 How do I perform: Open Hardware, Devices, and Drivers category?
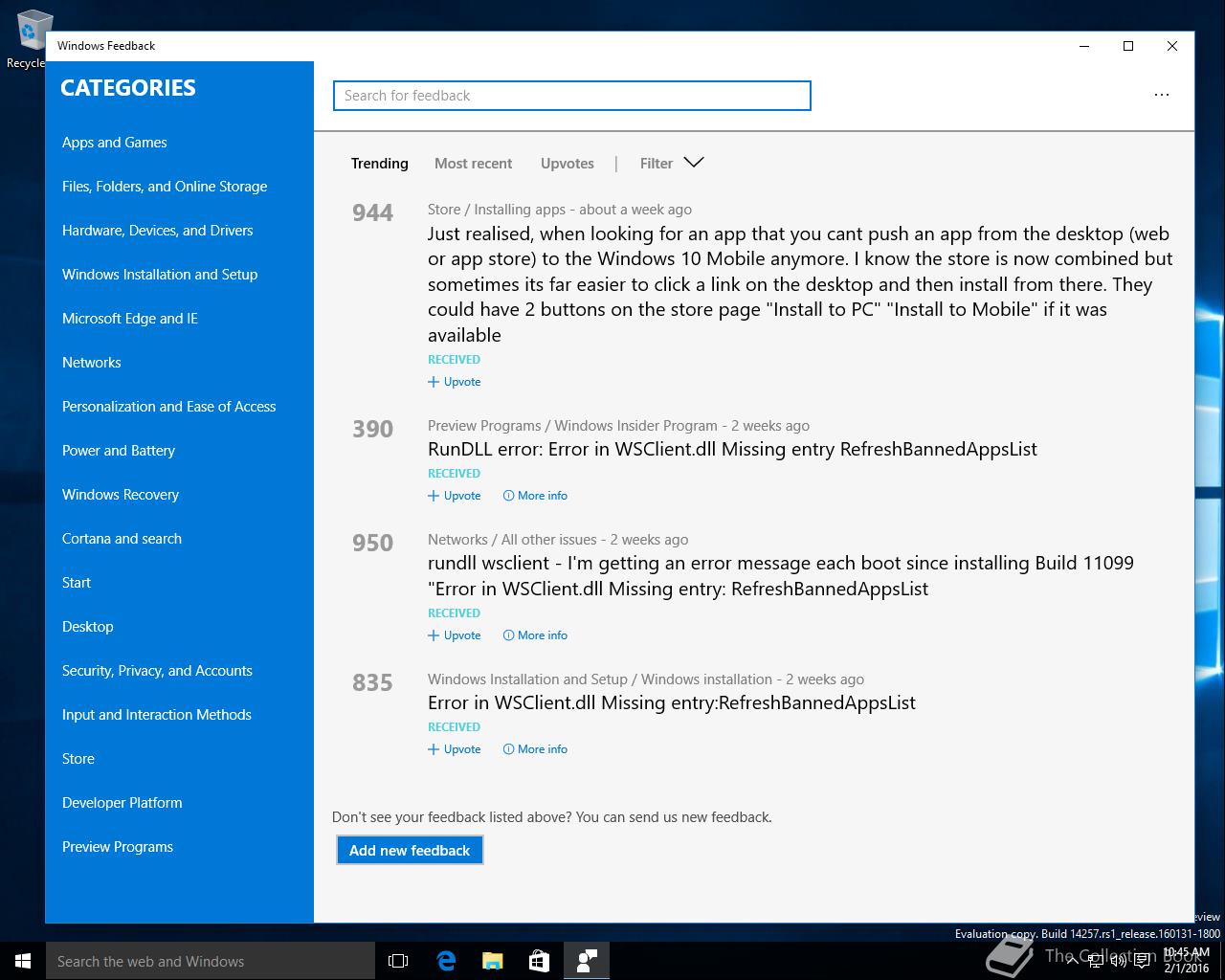click(x=158, y=231)
